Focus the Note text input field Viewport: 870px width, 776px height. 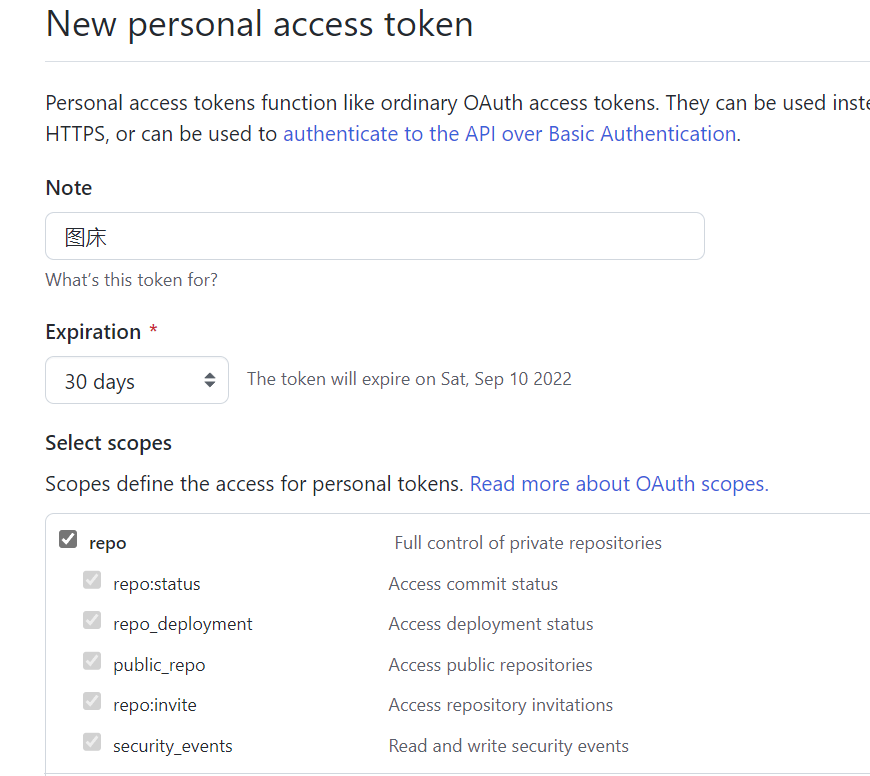(x=375, y=236)
